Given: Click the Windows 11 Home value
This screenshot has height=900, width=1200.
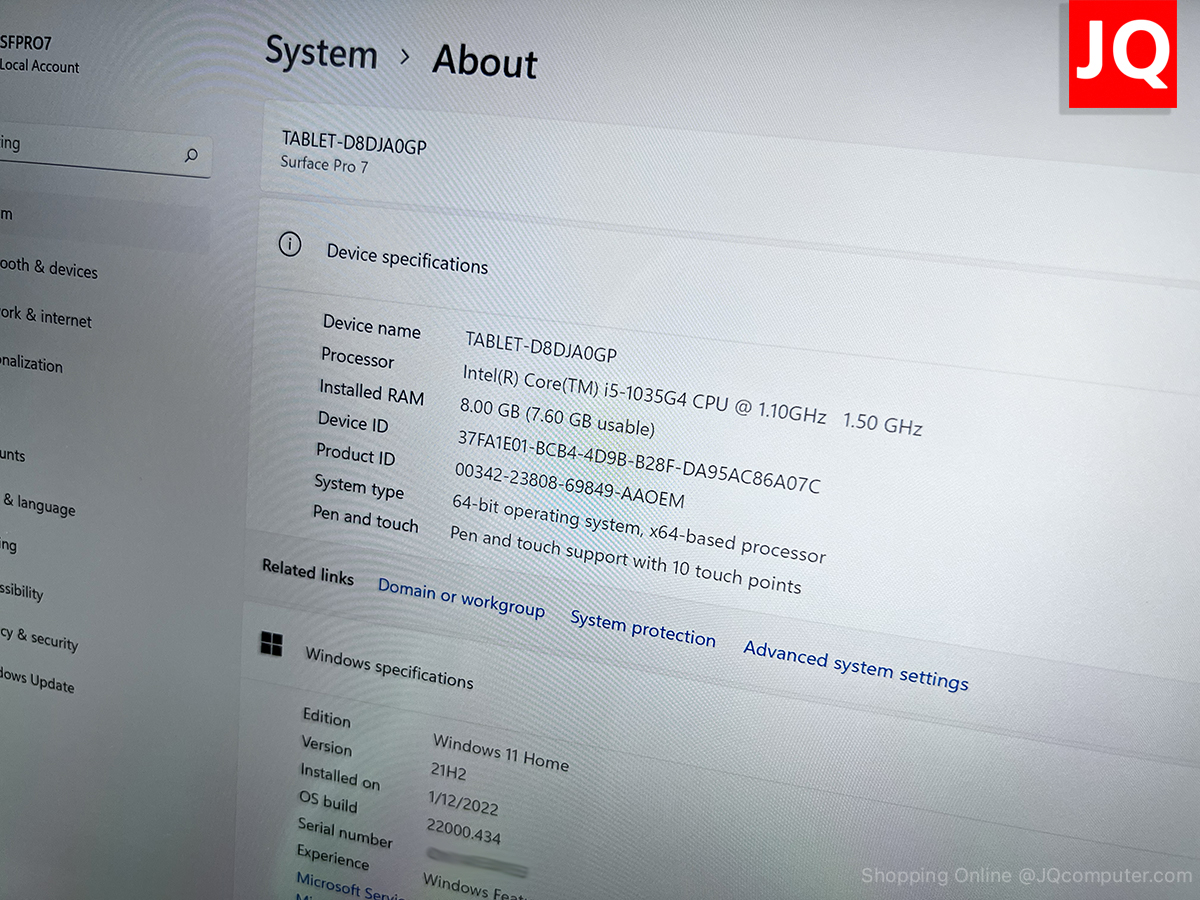Looking at the screenshot, I should (x=501, y=752).
